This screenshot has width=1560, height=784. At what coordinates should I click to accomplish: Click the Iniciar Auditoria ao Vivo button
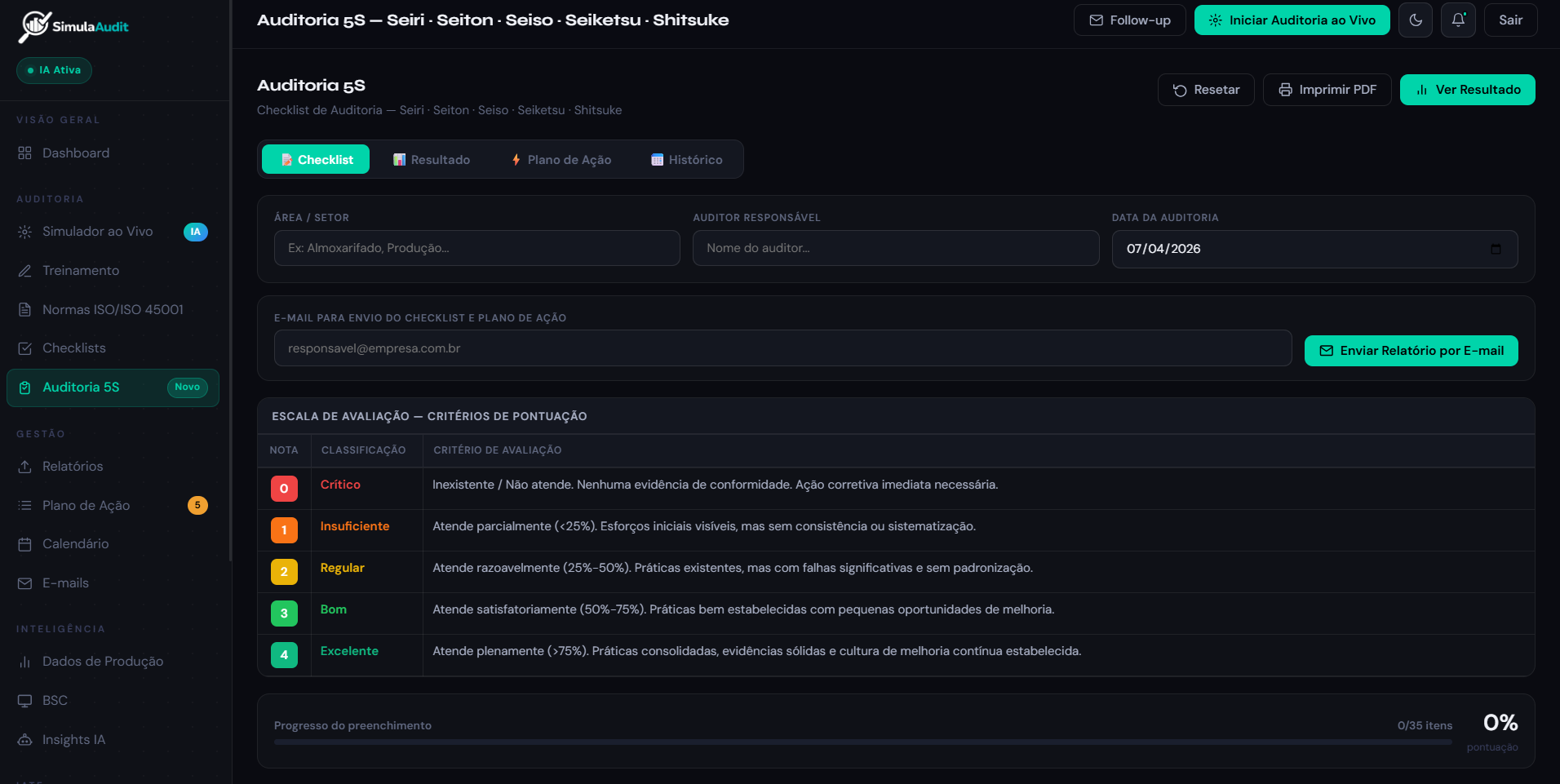click(x=1292, y=20)
